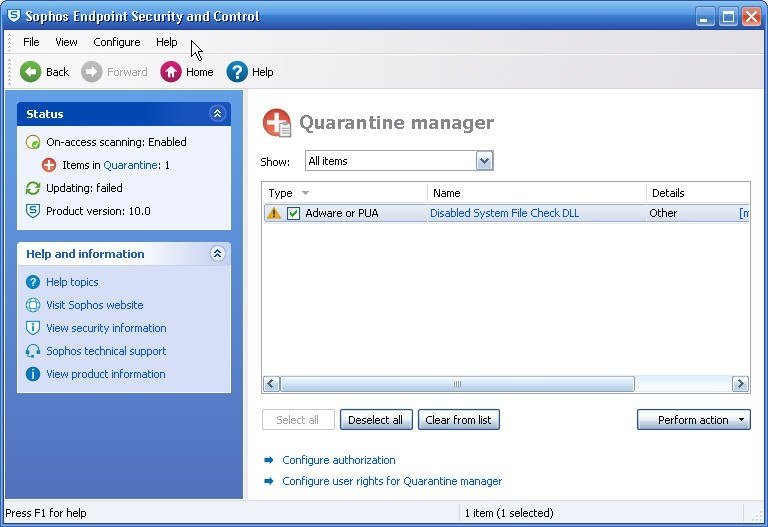
Task: Minimize the Sophos window
Action: [x=705, y=17]
